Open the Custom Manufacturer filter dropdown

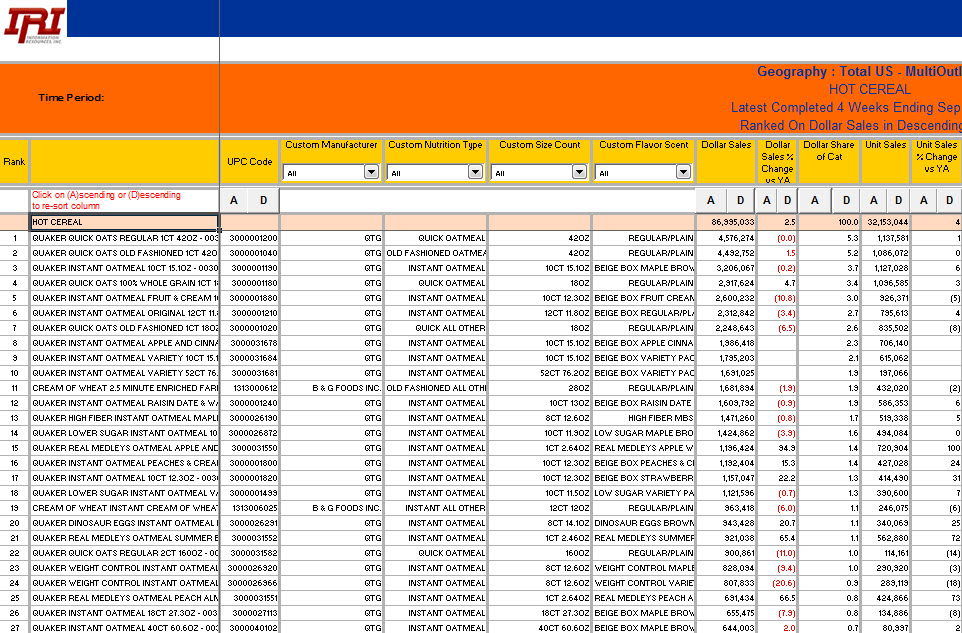(x=371, y=172)
